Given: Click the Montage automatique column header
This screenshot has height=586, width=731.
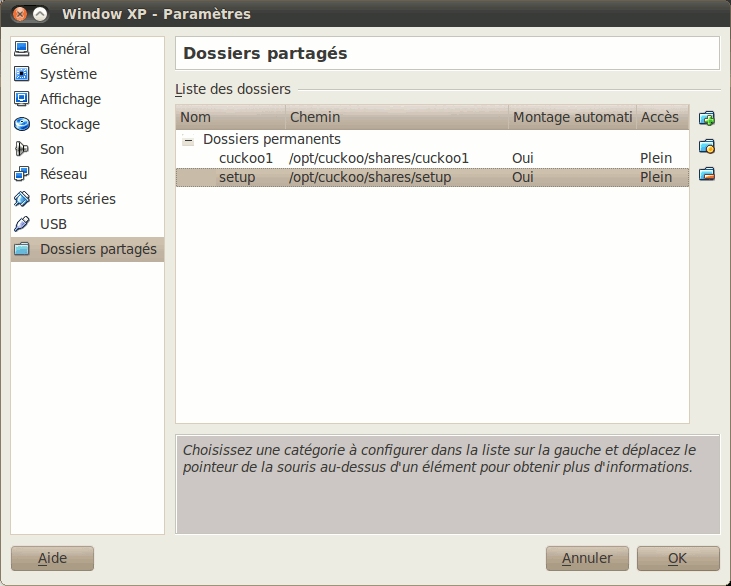Looking at the screenshot, I should (572, 117).
